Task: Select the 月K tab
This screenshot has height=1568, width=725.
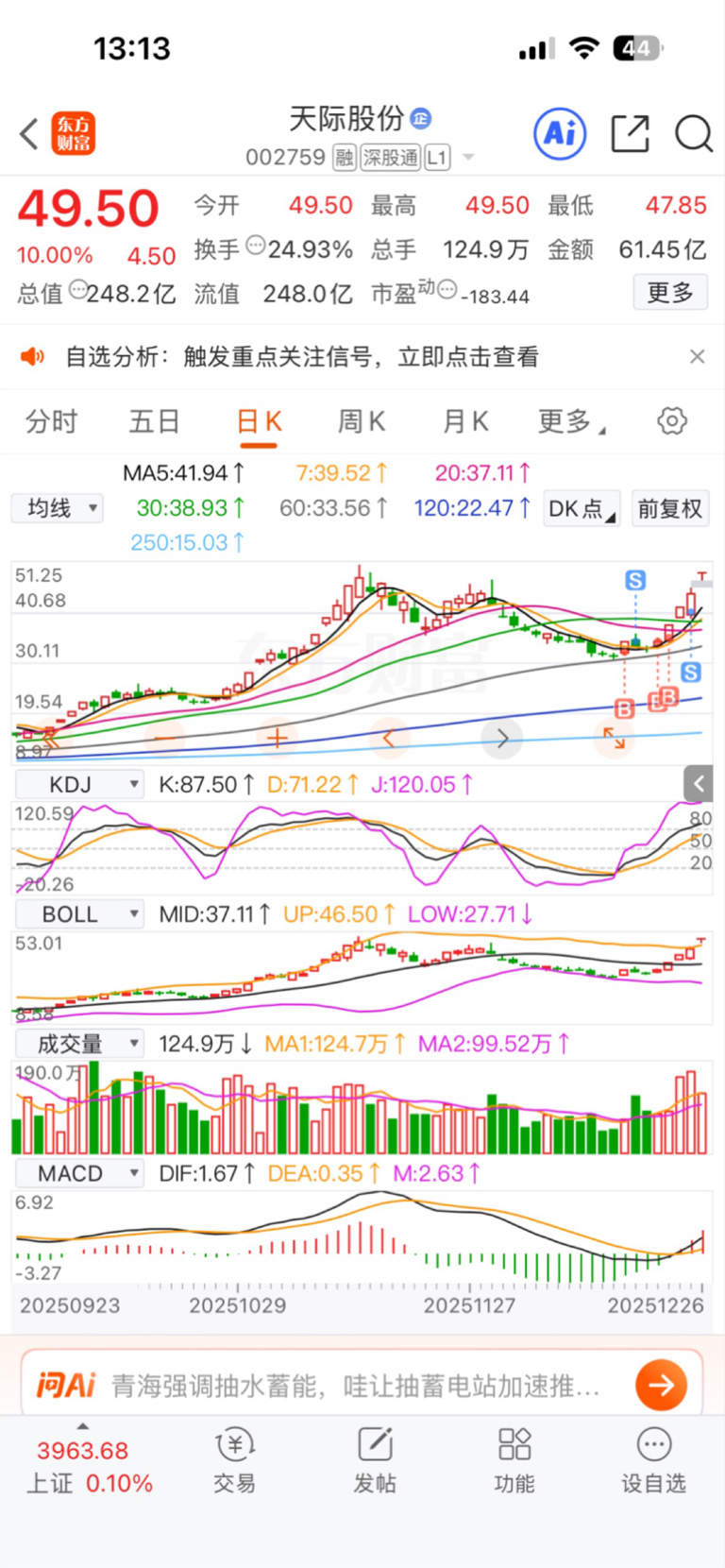Action: (465, 421)
